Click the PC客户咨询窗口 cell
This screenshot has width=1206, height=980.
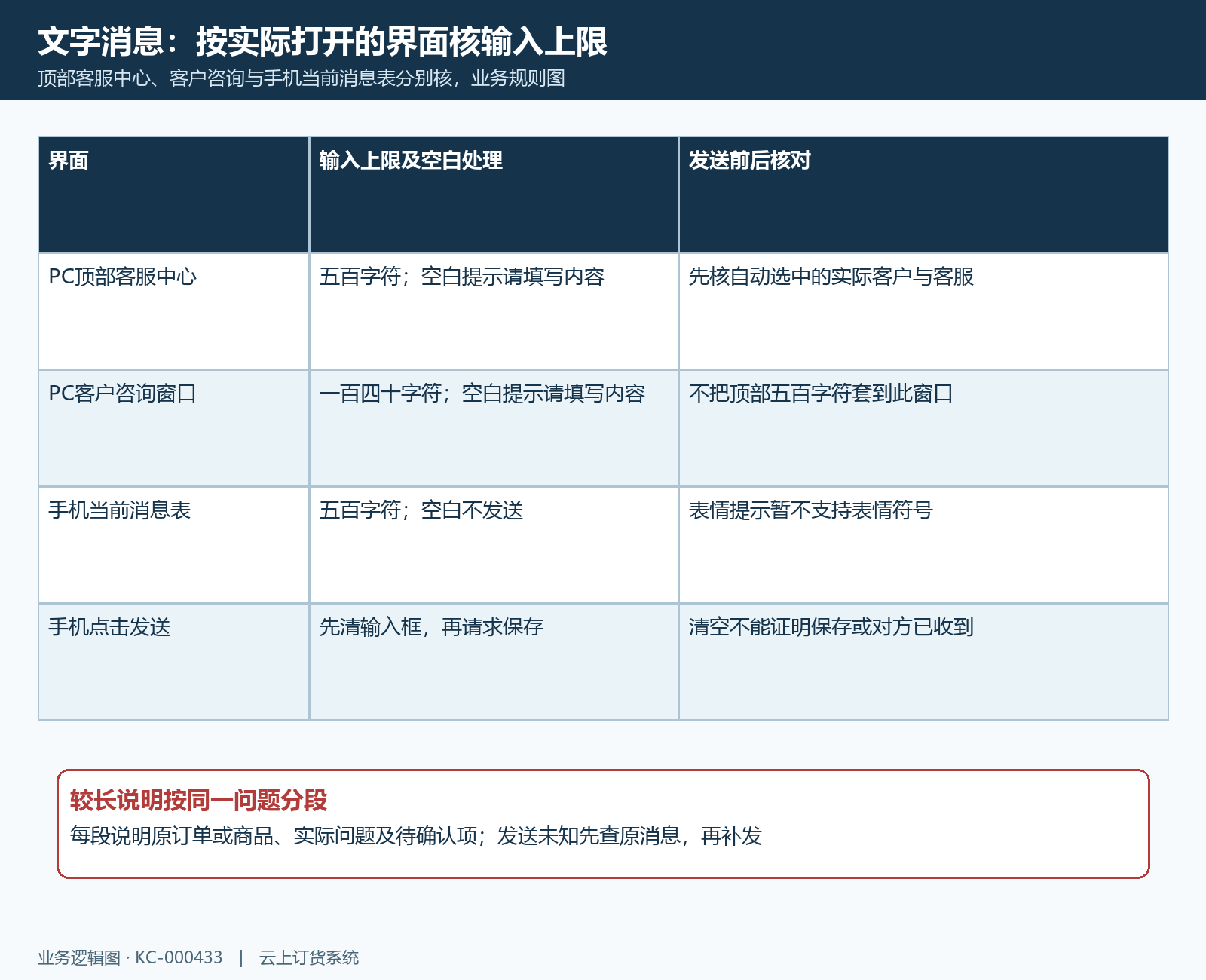coord(174,428)
